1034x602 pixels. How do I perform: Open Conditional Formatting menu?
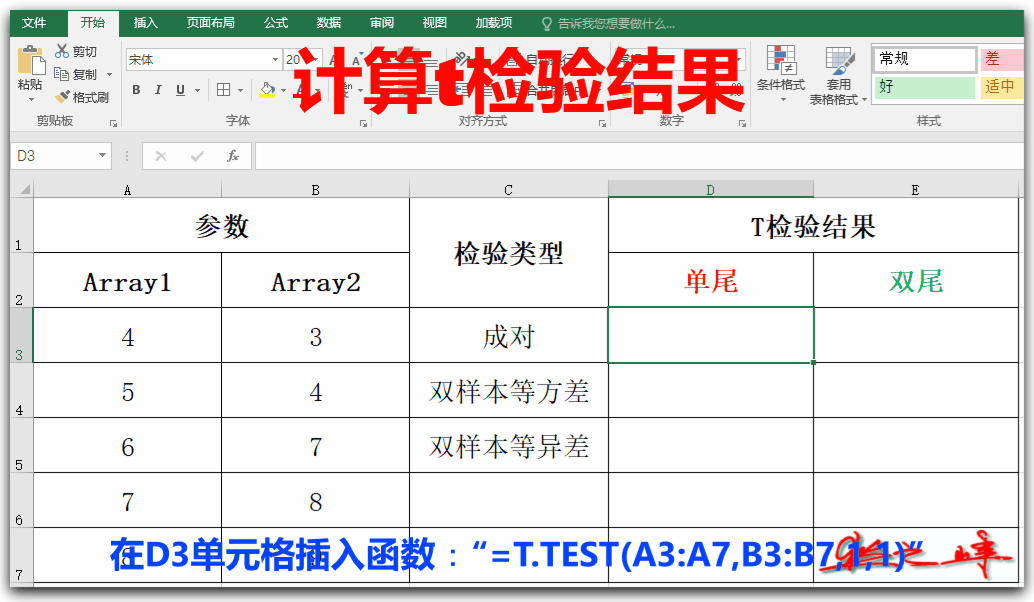coord(781,73)
